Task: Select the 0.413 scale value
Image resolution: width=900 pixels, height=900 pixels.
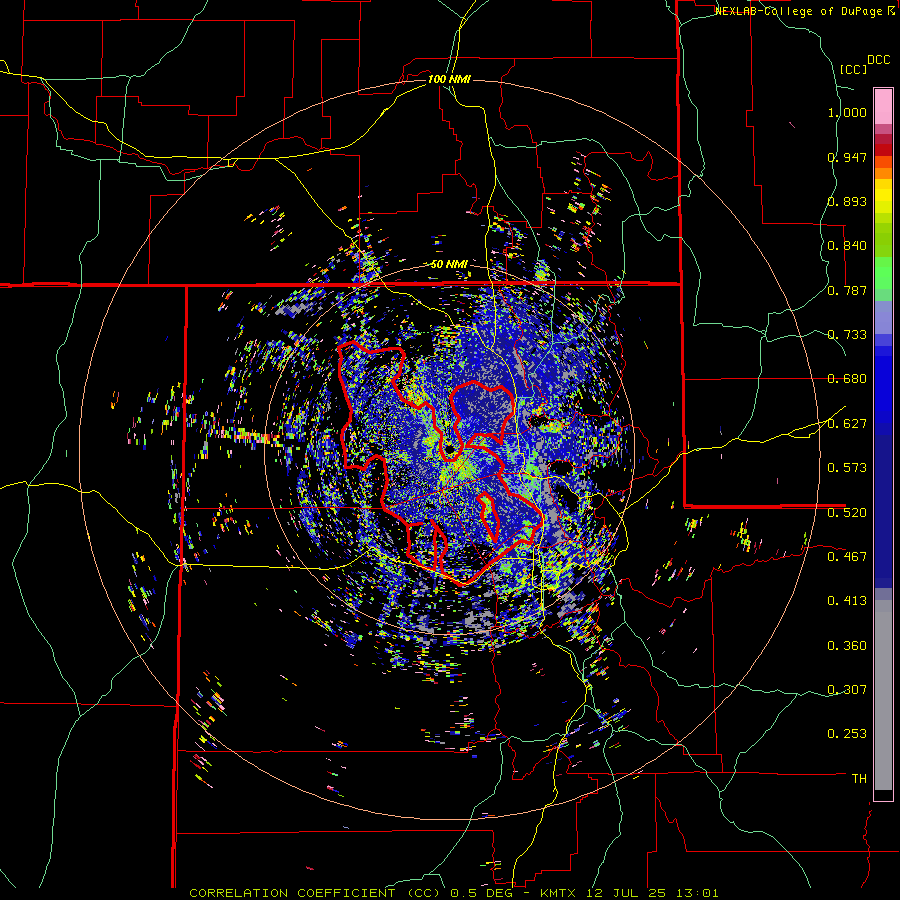Action: click(x=847, y=601)
